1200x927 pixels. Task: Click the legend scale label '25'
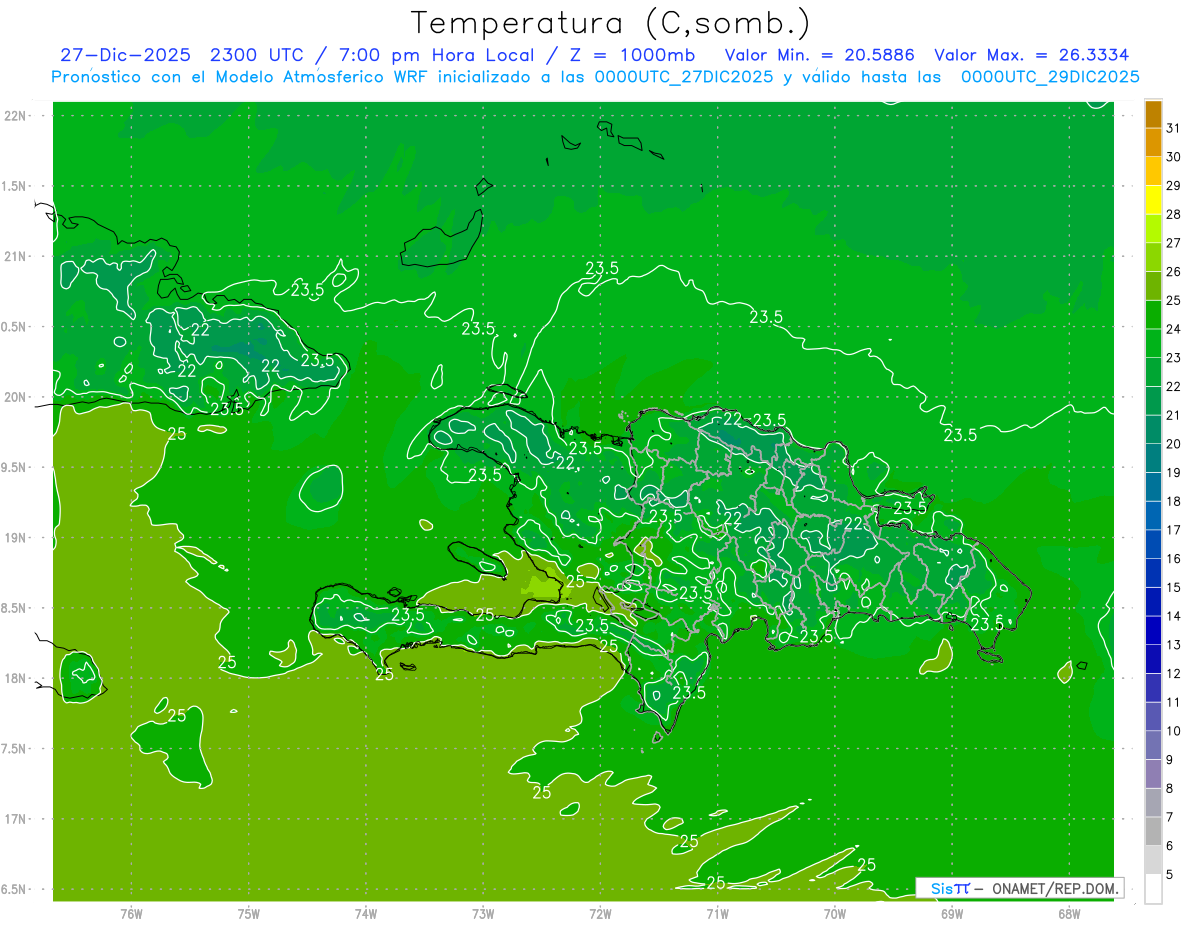pos(1173,300)
